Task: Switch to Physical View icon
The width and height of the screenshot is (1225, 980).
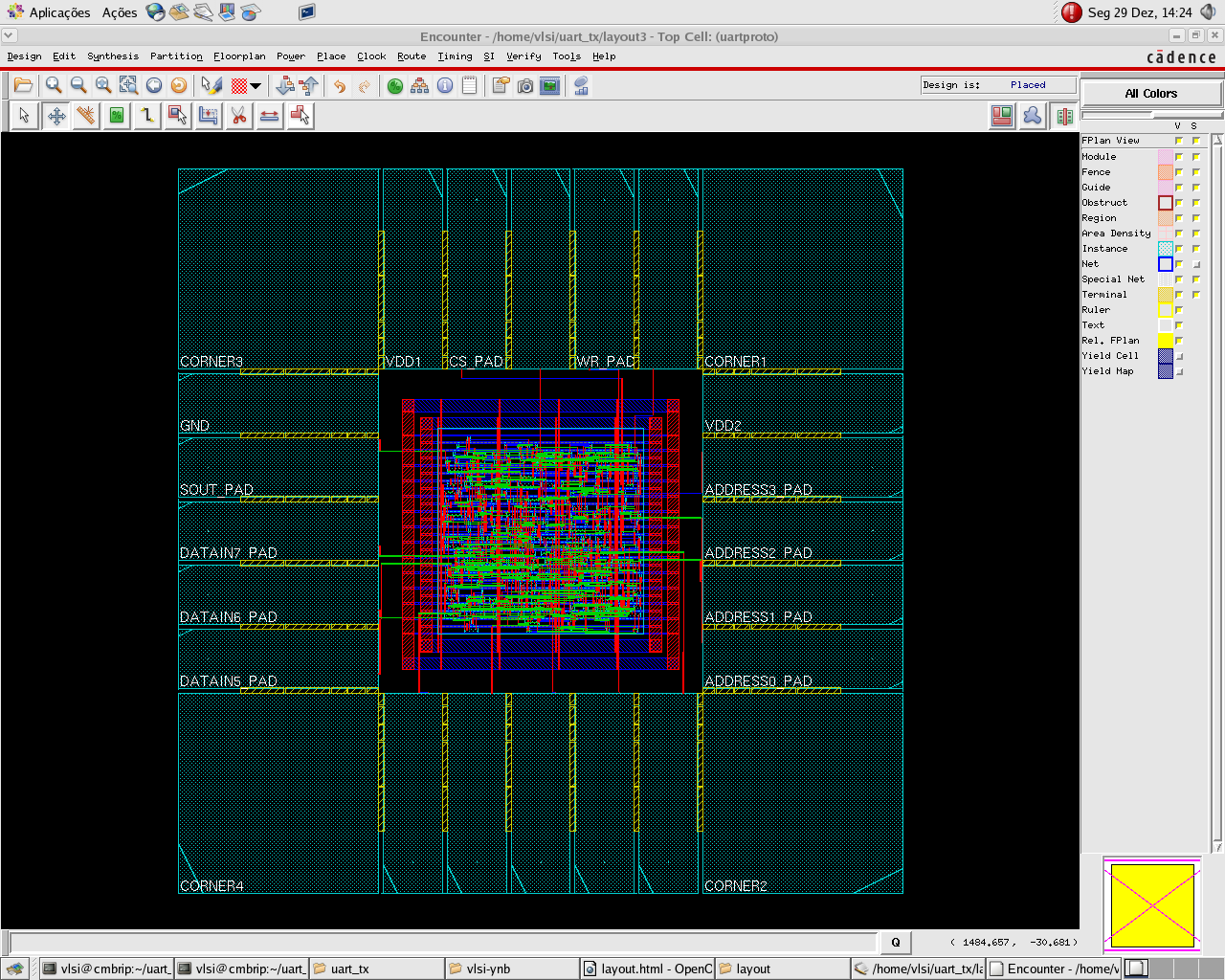Action: click(1064, 116)
